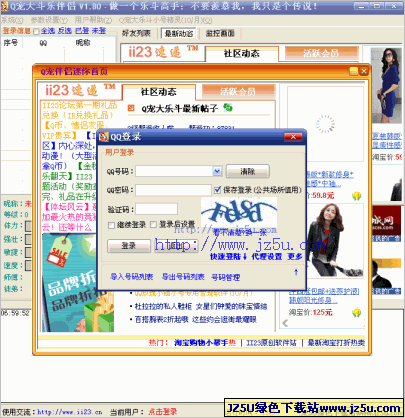This screenshot has height=418, width=405.
Task: Select 社区动态 tab in Q宠伴侣迷你首页 popup
Action: (x=159, y=92)
